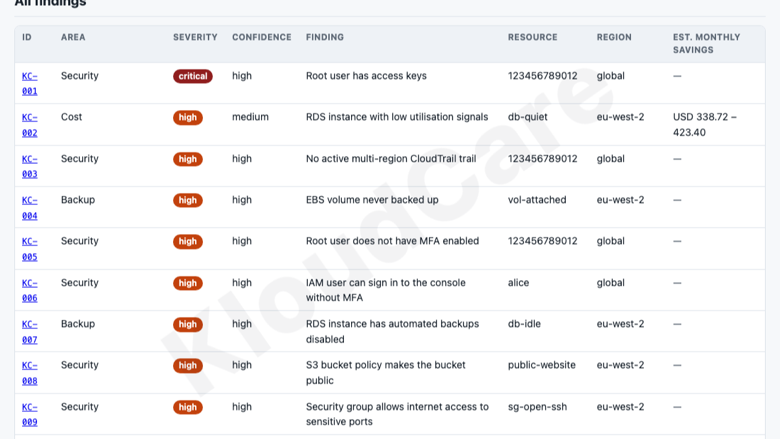Click the EST. MONTHLY SAVINGS column header
Screen dimensions: 780x439
click(706, 44)
